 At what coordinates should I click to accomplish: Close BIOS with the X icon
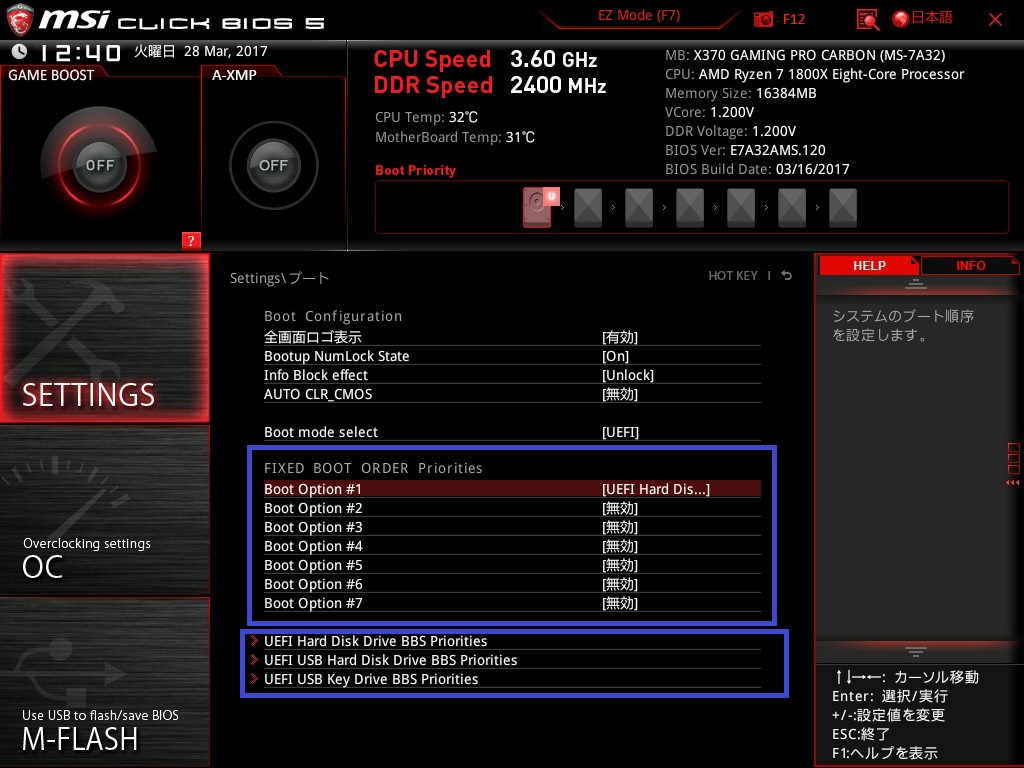(995, 20)
